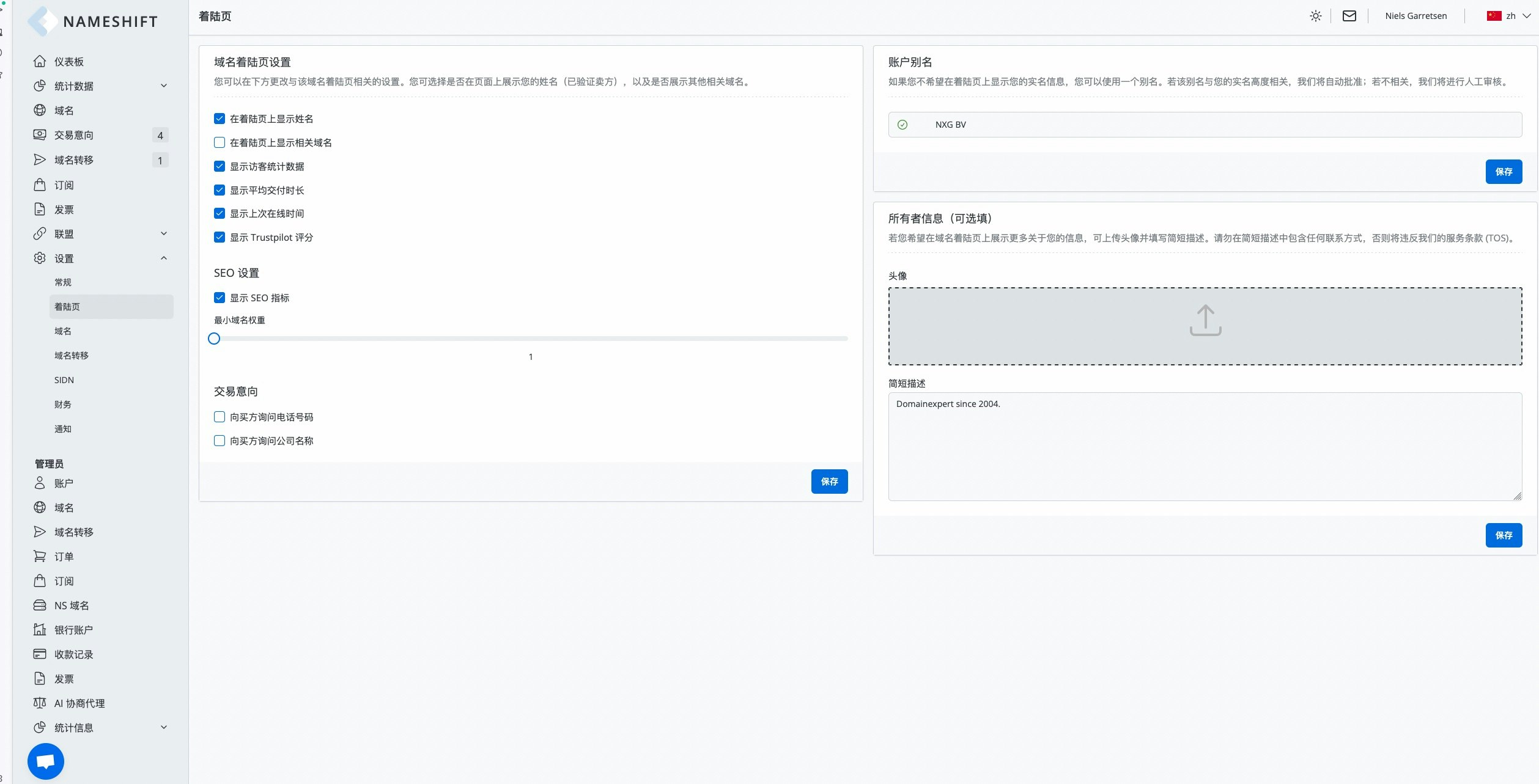Open NS 域名 server icon item
The height and width of the screenshot is (784, 1539).
(x=40, y=606)
